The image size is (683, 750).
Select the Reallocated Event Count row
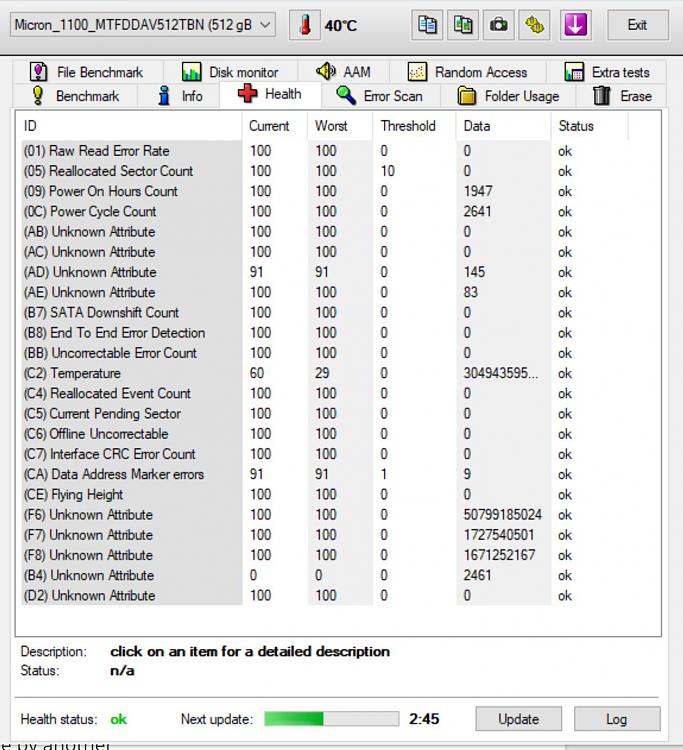tap(324, 394)
